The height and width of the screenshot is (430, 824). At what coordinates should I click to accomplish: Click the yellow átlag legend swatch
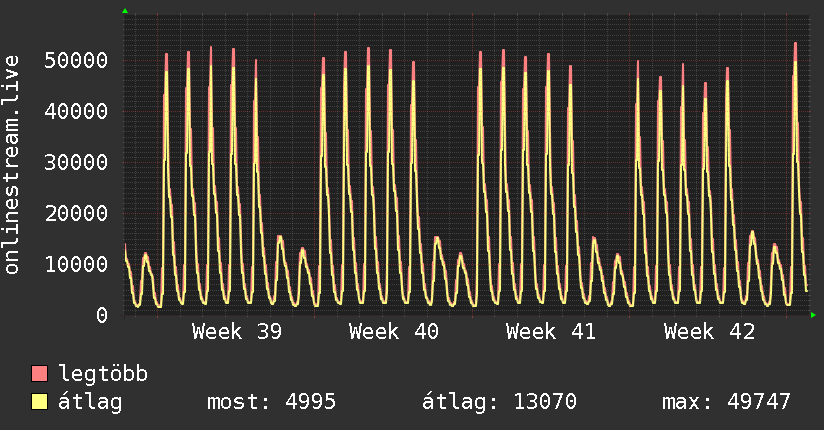[x=39, y=402]
